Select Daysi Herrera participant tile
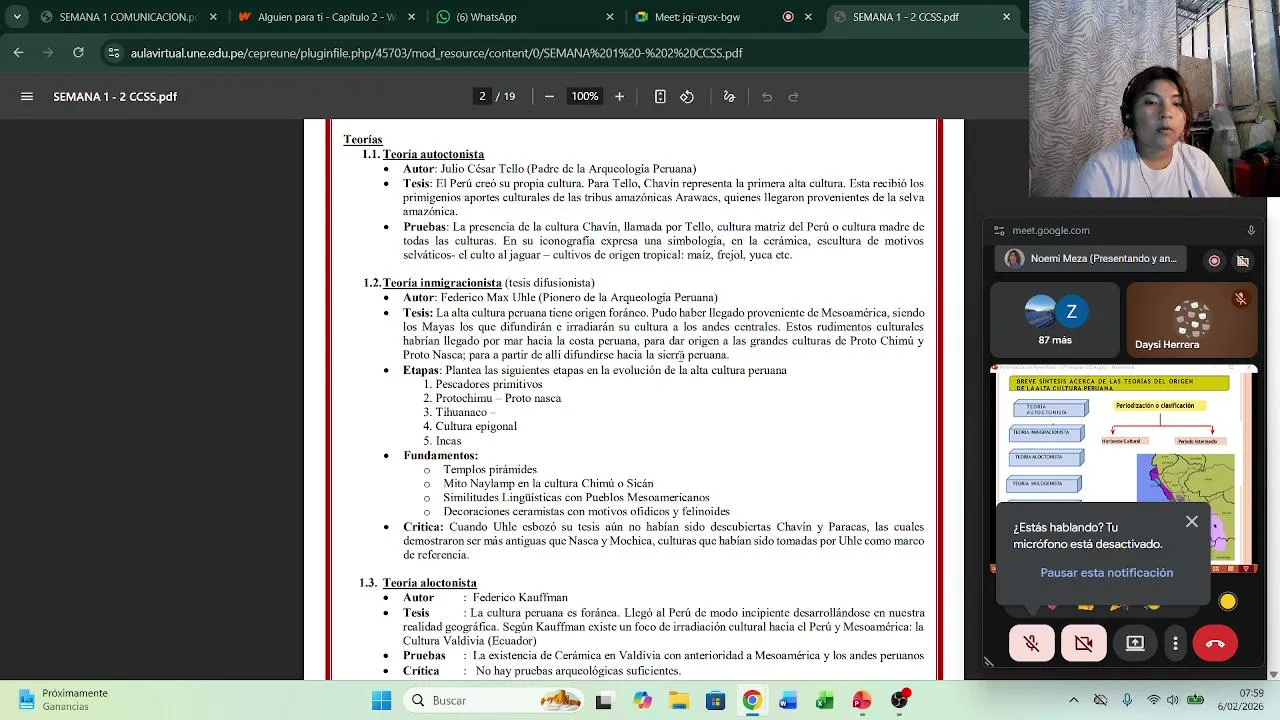The image size is (1280, 720). tap(1192, 320)
